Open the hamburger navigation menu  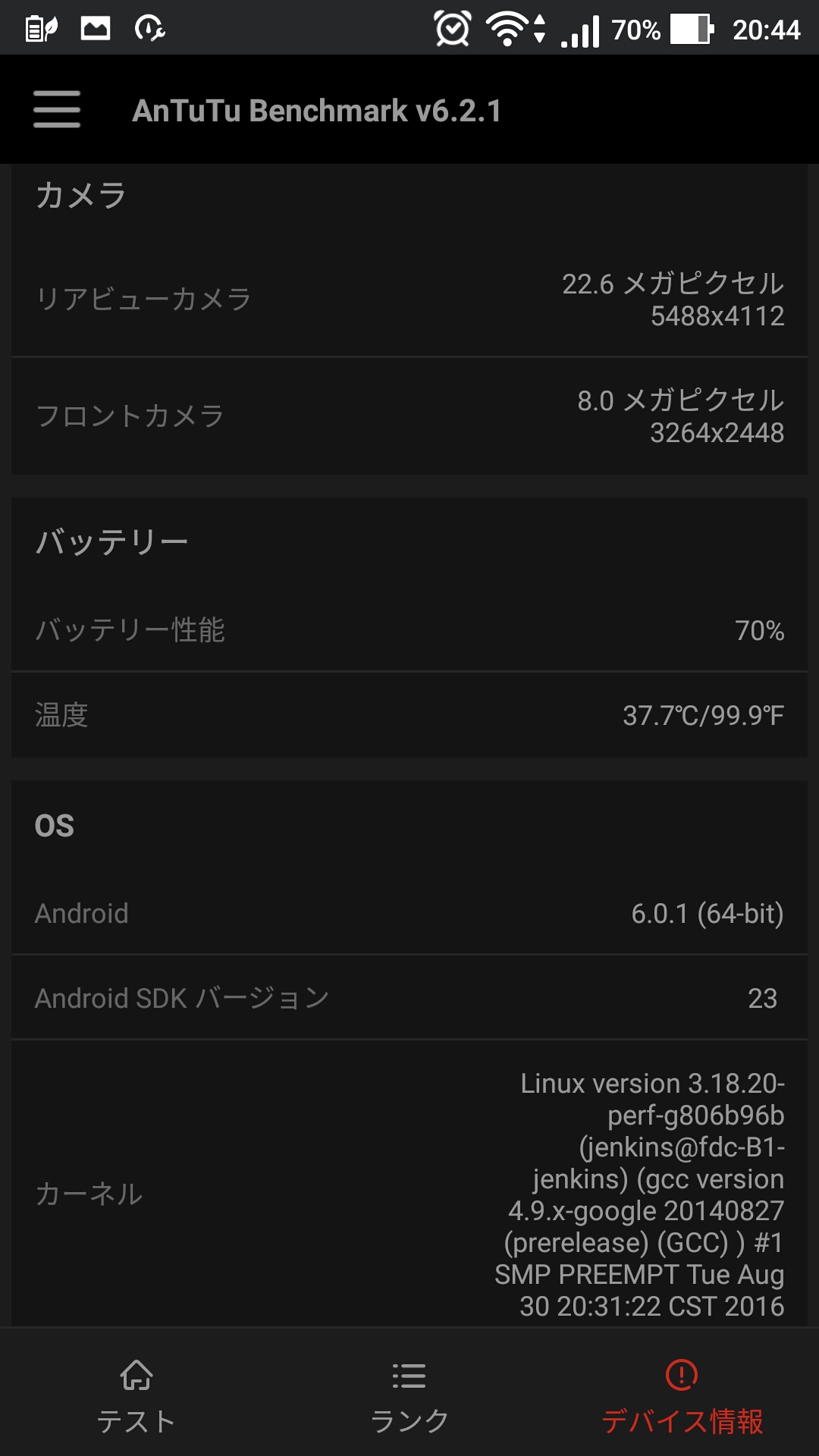point(57,109)
